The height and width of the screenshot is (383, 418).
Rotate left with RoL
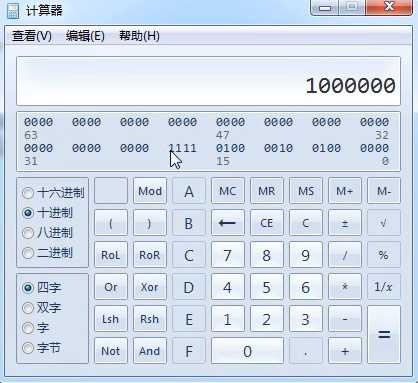pos(111,255)
